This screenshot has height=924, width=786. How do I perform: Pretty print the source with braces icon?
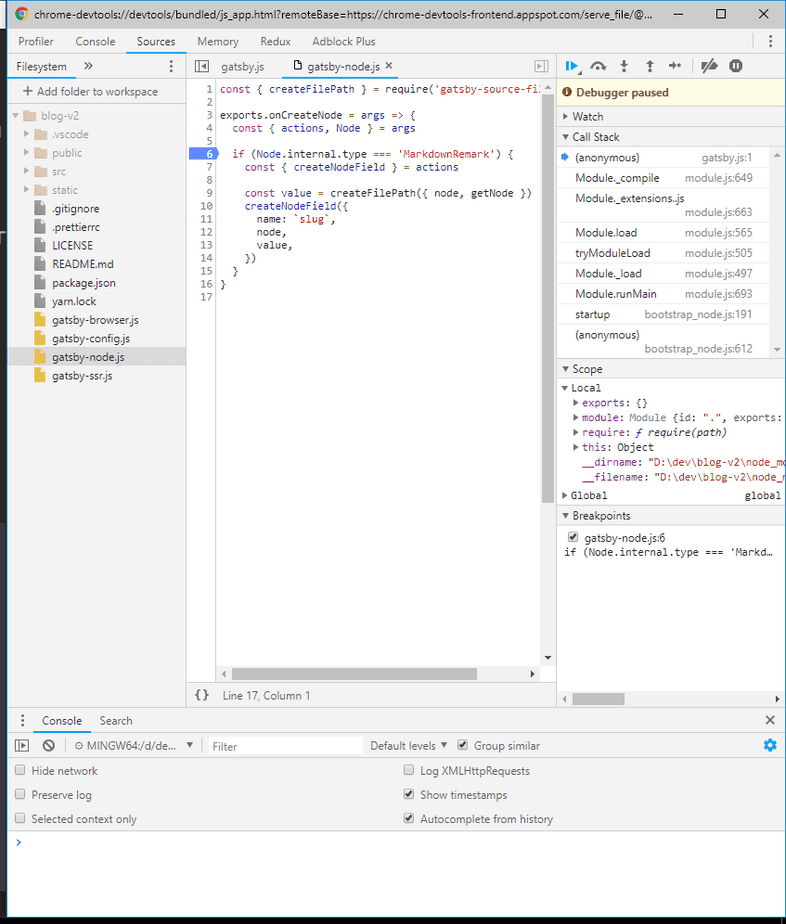coord(202,695)
